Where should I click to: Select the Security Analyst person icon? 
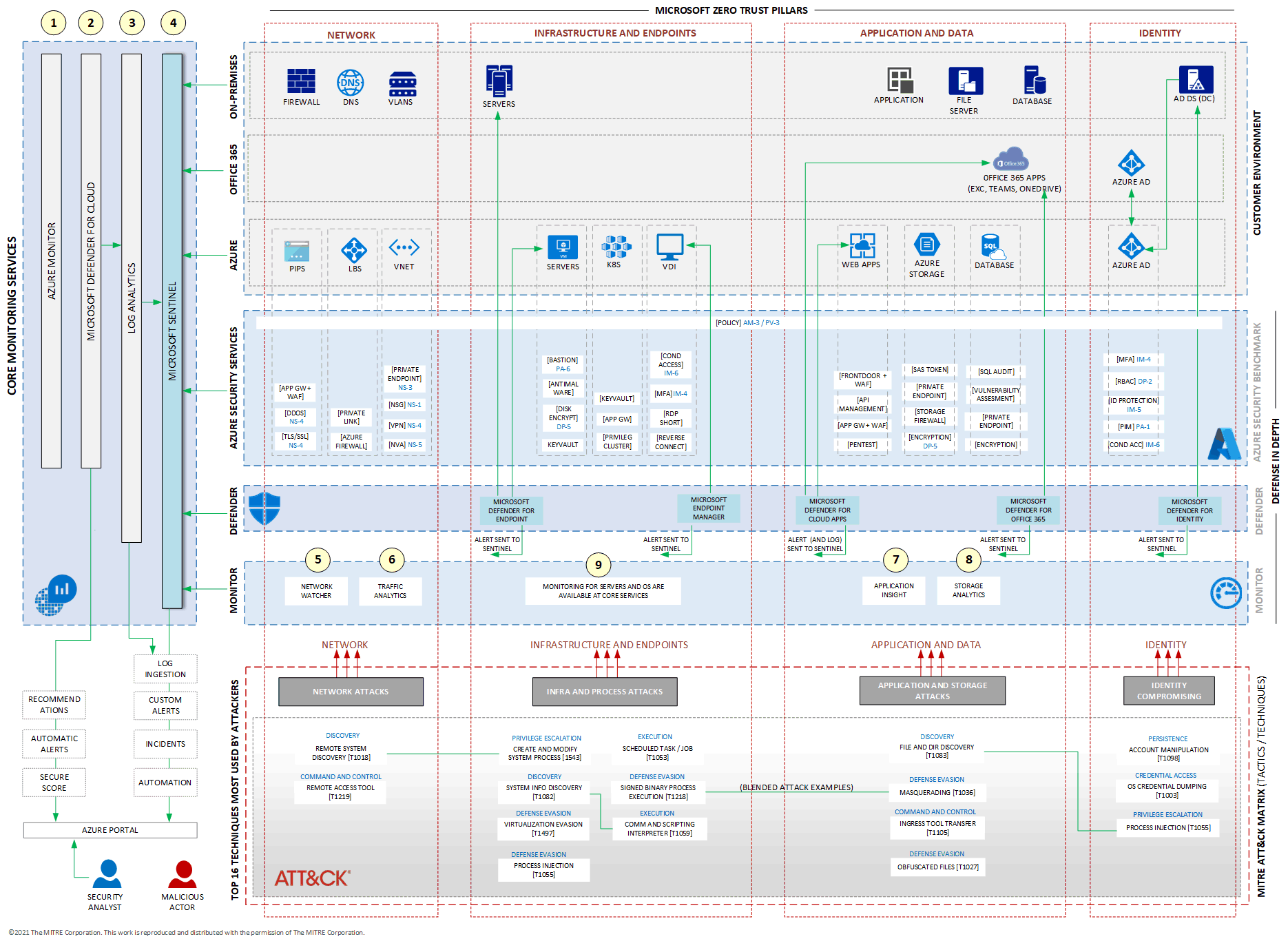coord(107,873)
